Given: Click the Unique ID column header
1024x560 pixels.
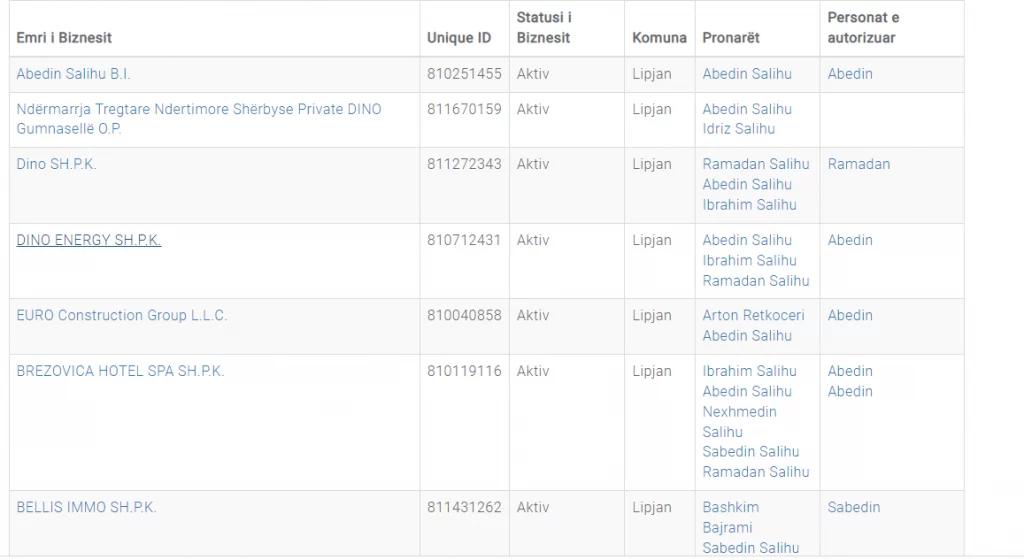Looking at the screenshot, I should (x=458, y=38).
